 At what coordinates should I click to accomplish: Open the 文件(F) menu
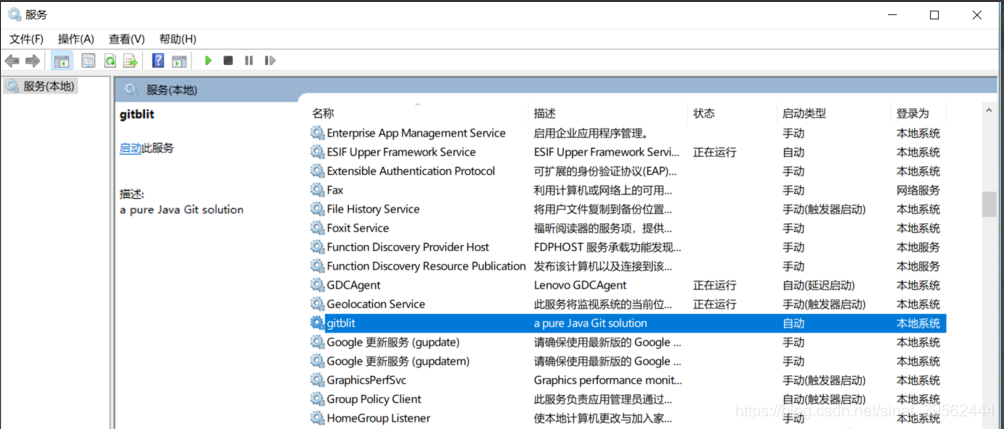(x=26, y=39)
